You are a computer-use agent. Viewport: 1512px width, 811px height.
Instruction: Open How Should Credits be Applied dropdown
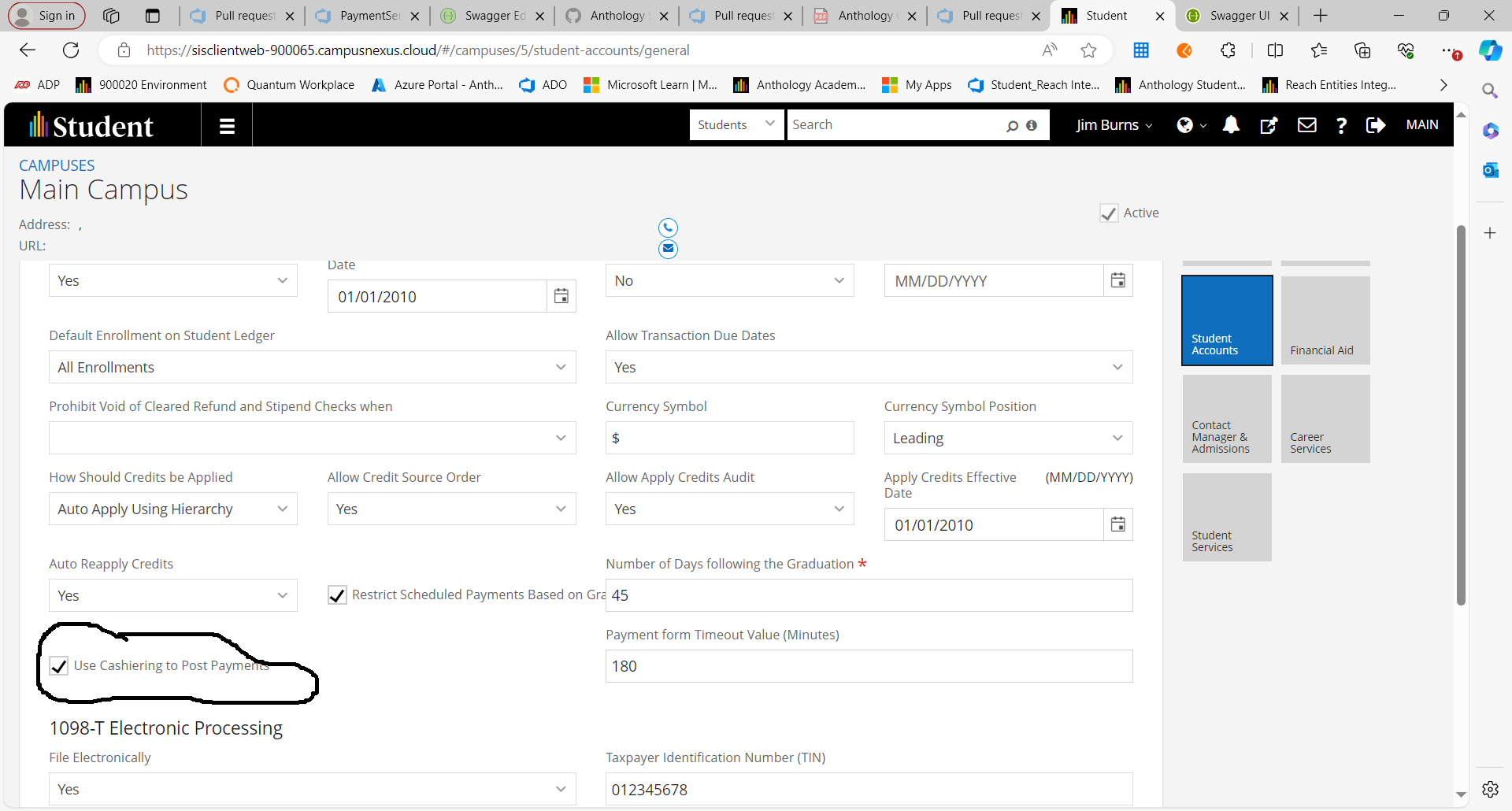click(172, 509)
